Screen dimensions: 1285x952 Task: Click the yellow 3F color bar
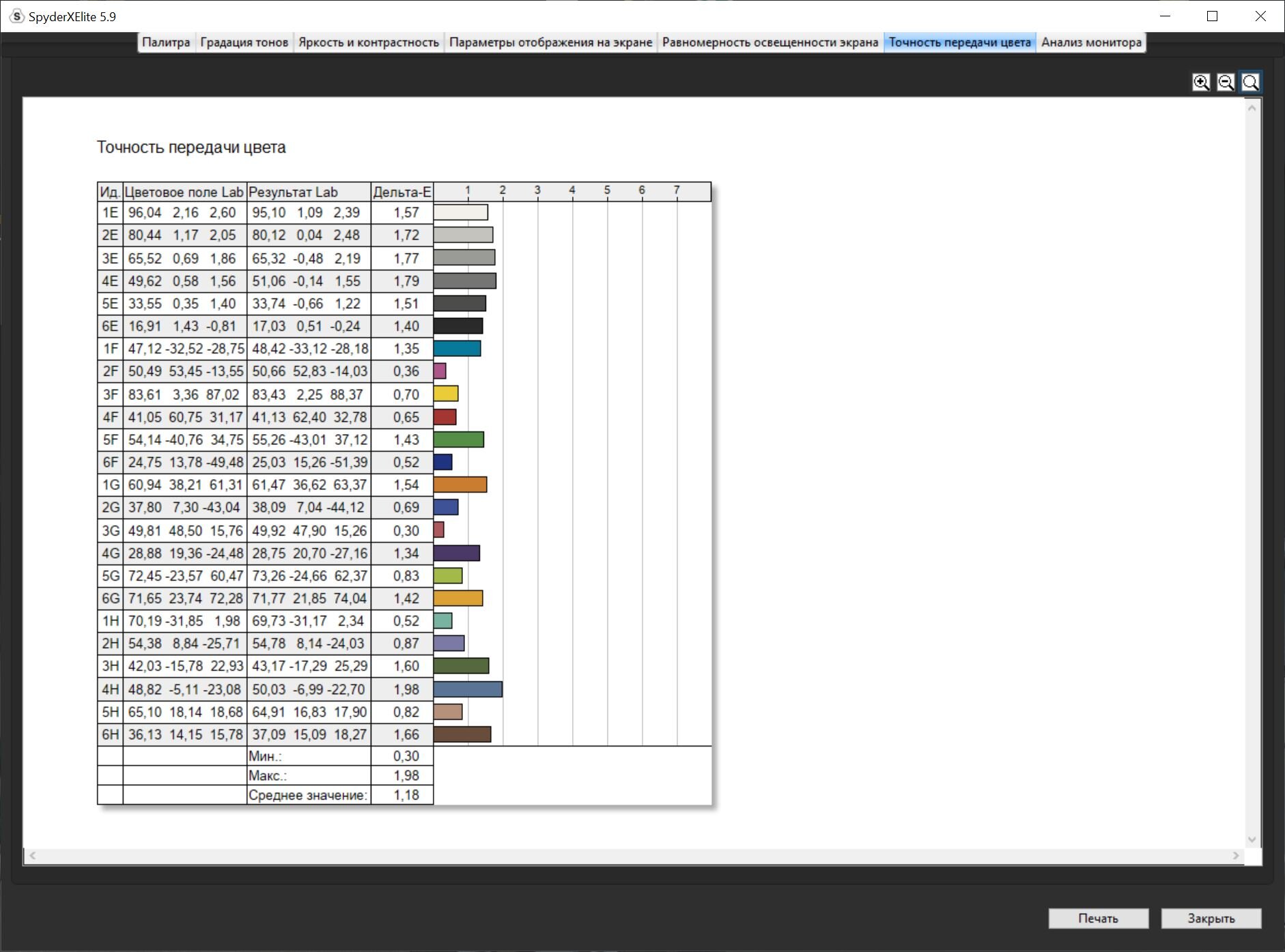[446, 394]
